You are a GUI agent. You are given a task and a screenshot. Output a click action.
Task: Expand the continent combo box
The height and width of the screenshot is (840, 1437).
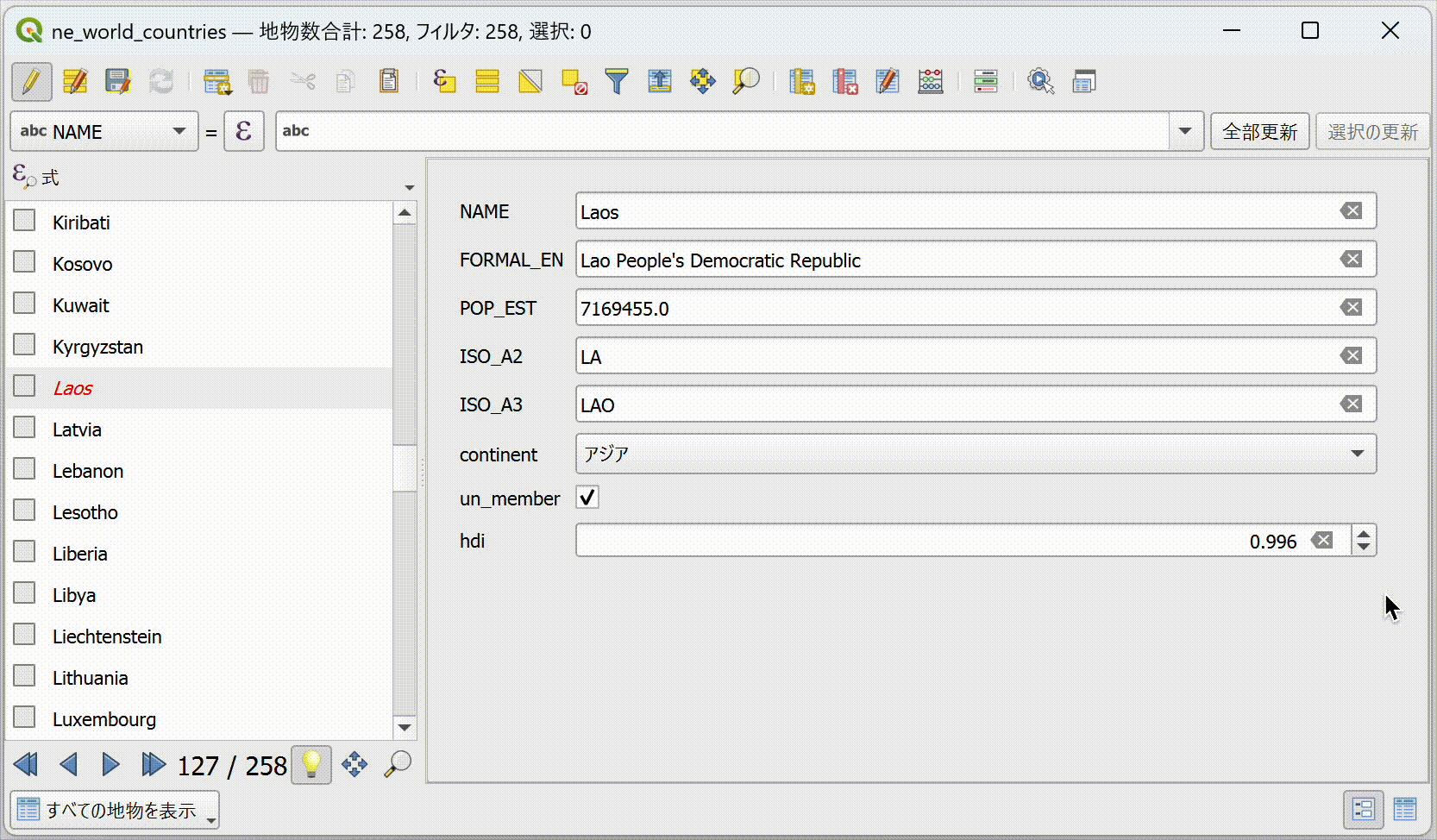[x=976, y=454]
